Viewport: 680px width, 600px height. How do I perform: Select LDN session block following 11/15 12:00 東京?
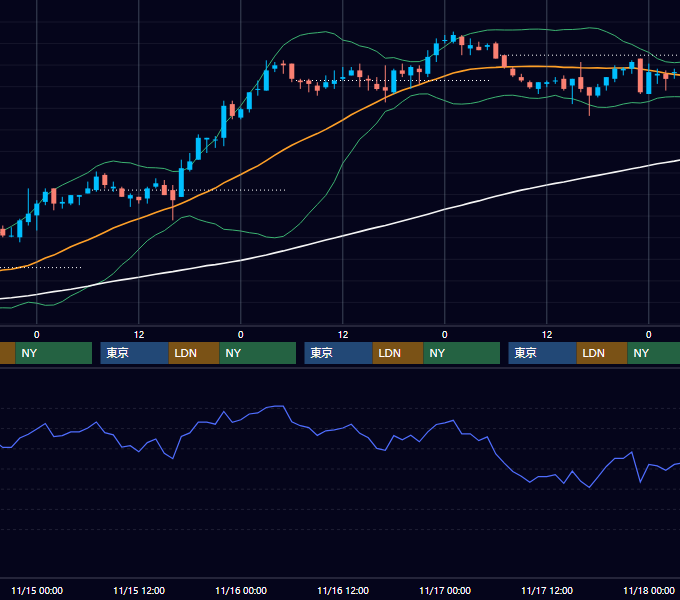pos(194,353)
